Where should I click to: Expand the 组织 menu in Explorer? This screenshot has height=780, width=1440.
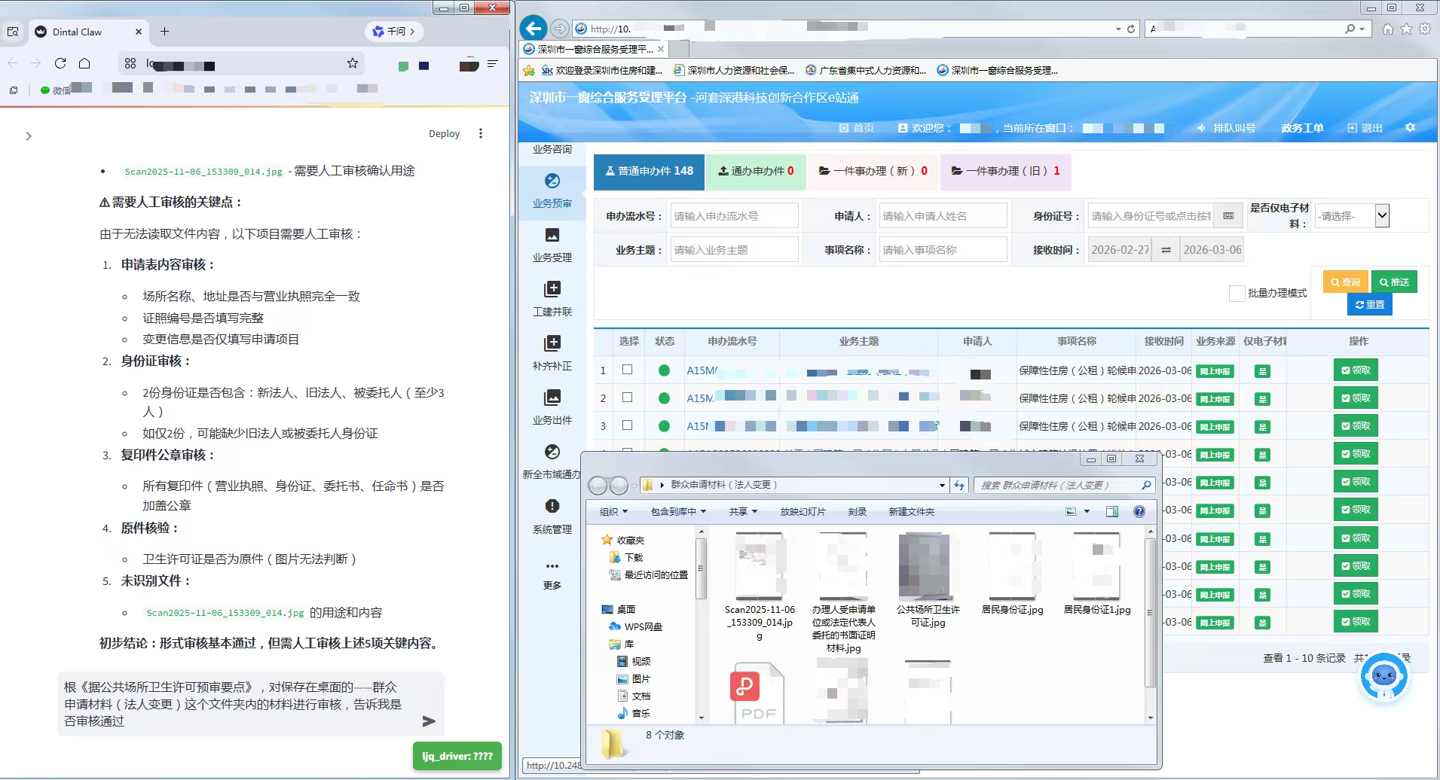click(609, 511)
